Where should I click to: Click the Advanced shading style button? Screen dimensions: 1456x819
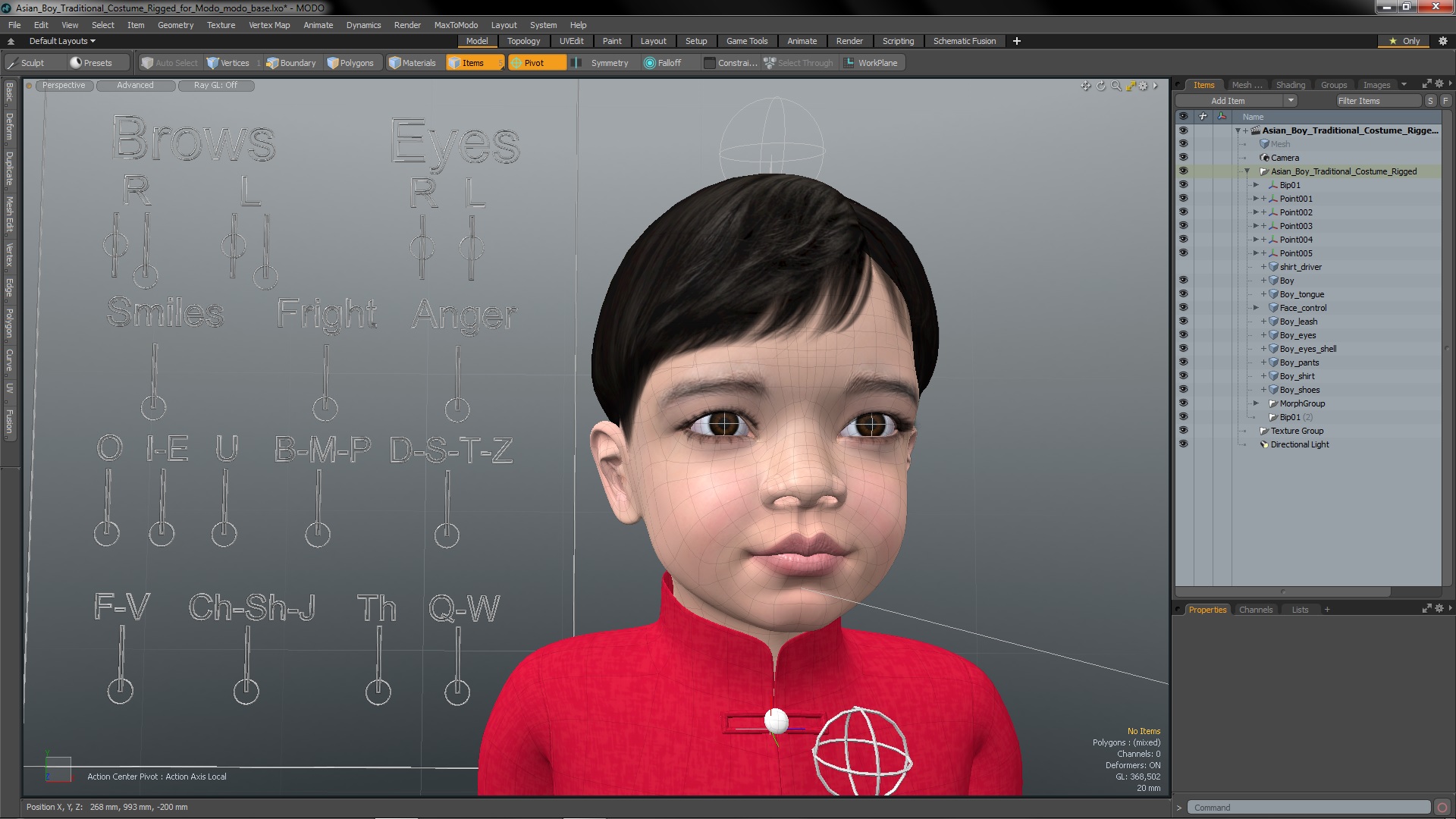(x=135, y=86)
